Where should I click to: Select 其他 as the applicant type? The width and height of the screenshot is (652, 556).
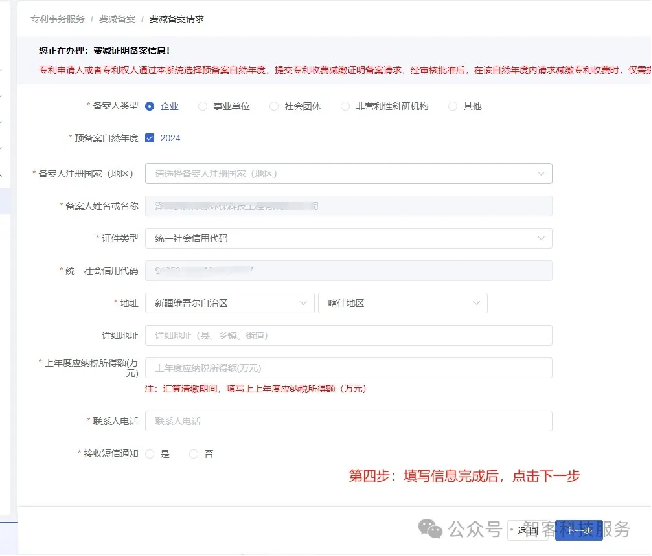tap(453, 105)
